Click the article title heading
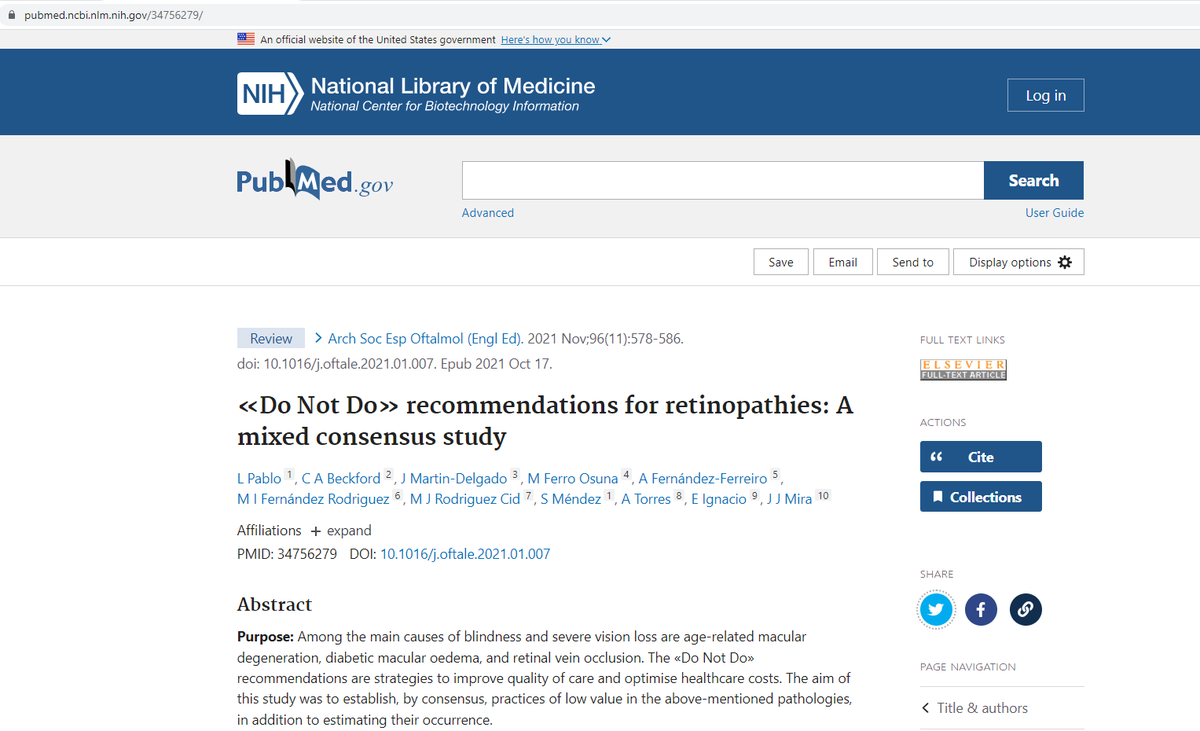Image resolution: width=1200 pixels, height=731 pixels. 545,421
